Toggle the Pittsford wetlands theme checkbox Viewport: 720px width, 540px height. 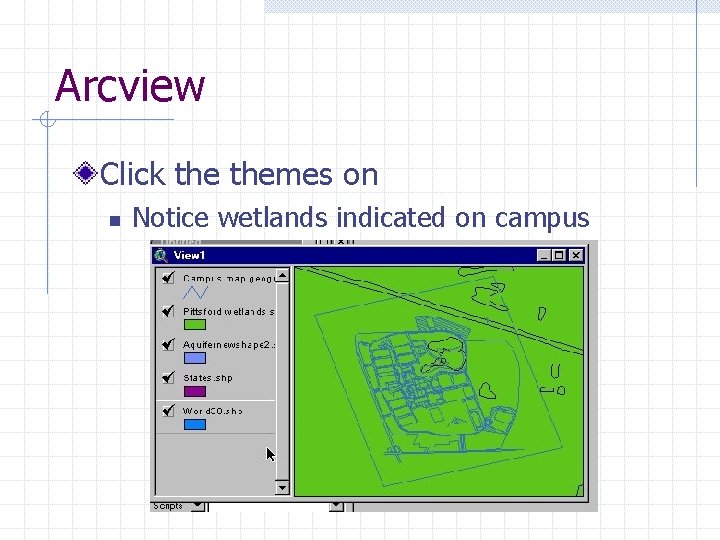click(169, 311)
